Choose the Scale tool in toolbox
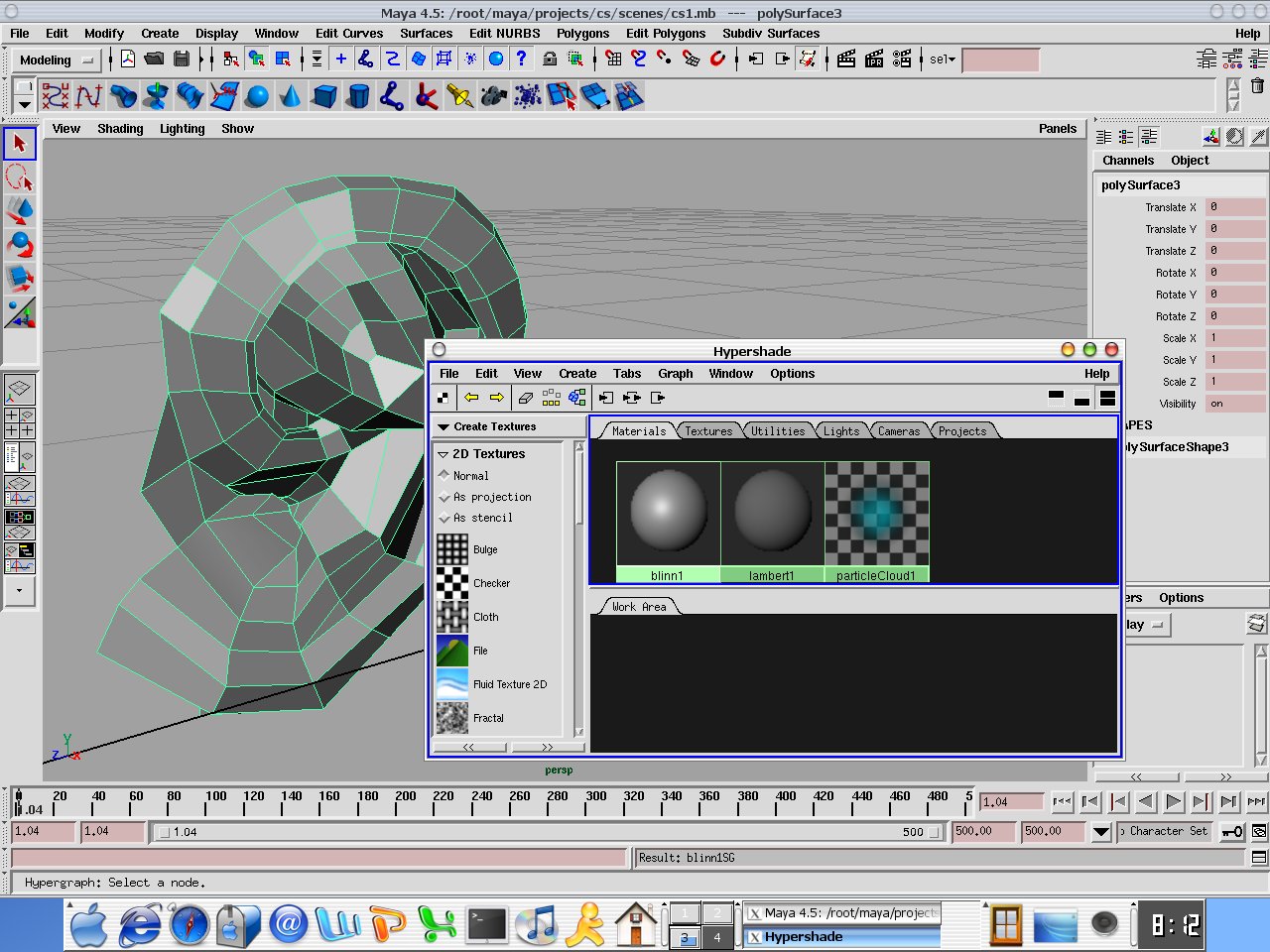The width and height of the screenshot is (1270, 952). [x=20, y=279]
